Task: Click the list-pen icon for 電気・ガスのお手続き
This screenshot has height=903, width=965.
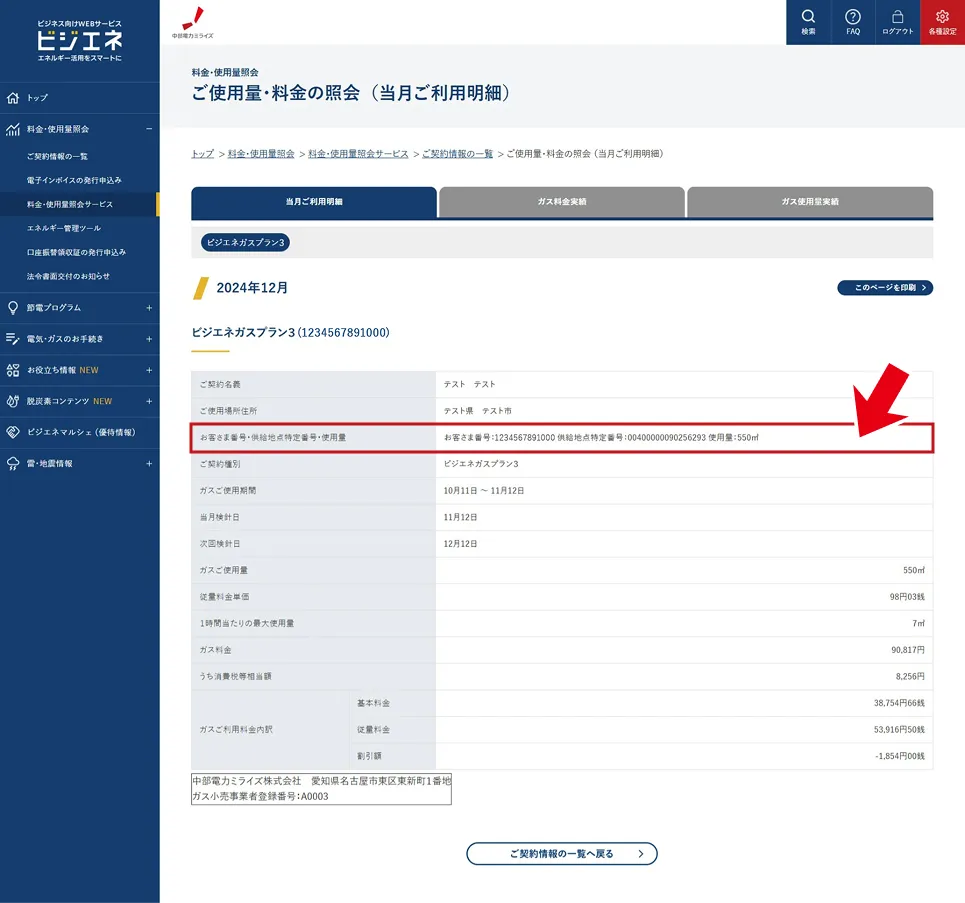Action: pyautogui.click(x=13, y=339)
